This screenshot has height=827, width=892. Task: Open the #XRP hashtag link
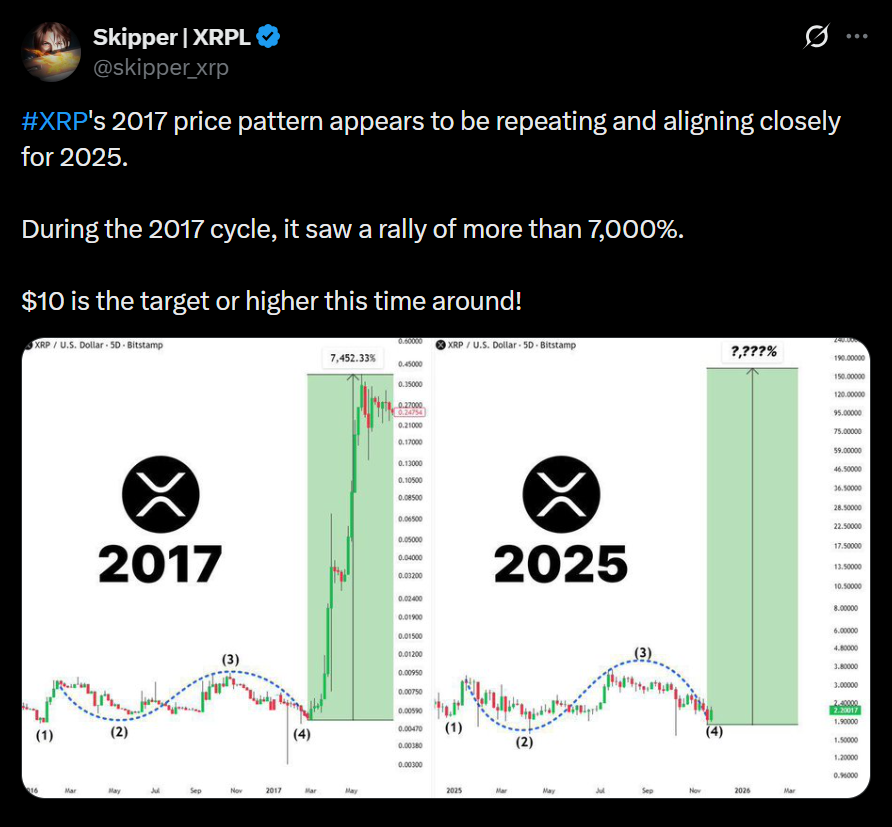pyautogui.click(x=55, y=122)
